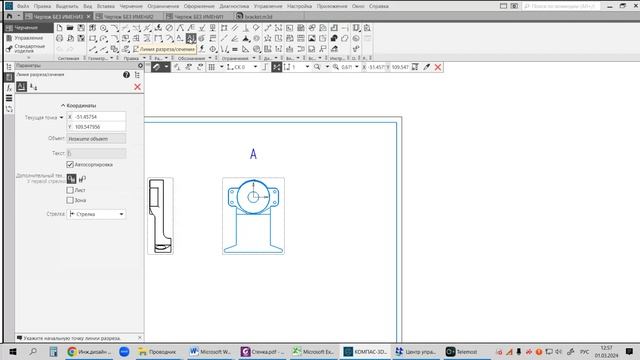Screen dimensions: 640x360
Task: Select the second section-line mode icon
Action: tap(33, 87)
